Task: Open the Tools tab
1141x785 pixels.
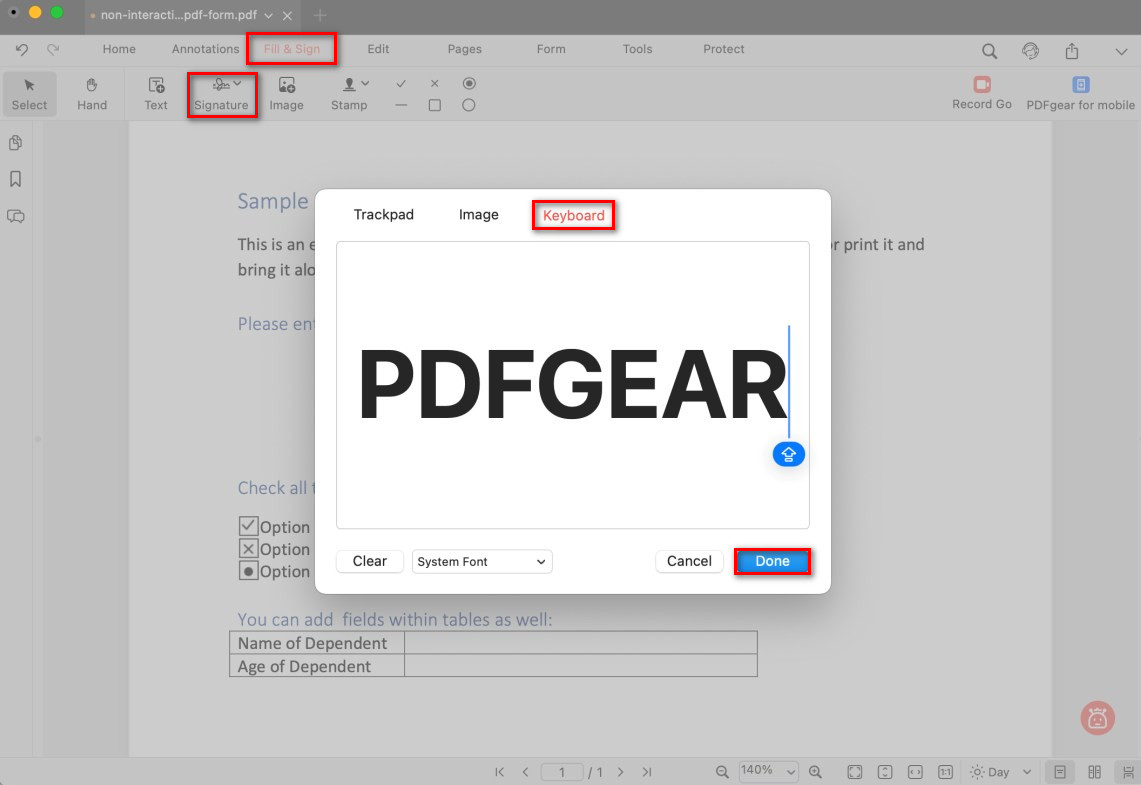Action: click(x=637, y=49)
